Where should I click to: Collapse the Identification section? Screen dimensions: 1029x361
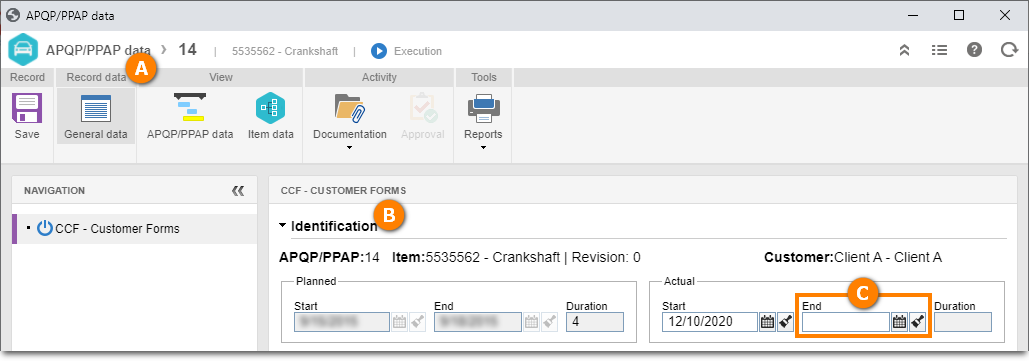[x=282, y=226]
